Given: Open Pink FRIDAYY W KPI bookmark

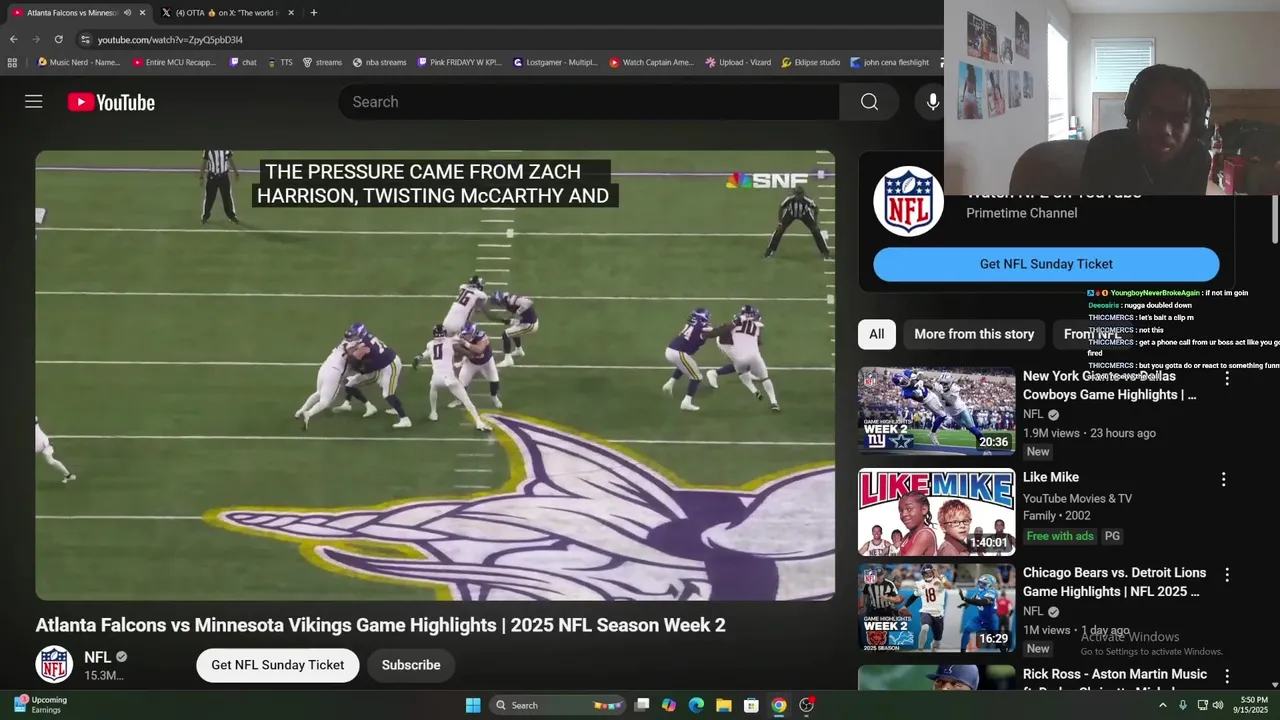Looking at the screenshot, I should tap(460, 62).
